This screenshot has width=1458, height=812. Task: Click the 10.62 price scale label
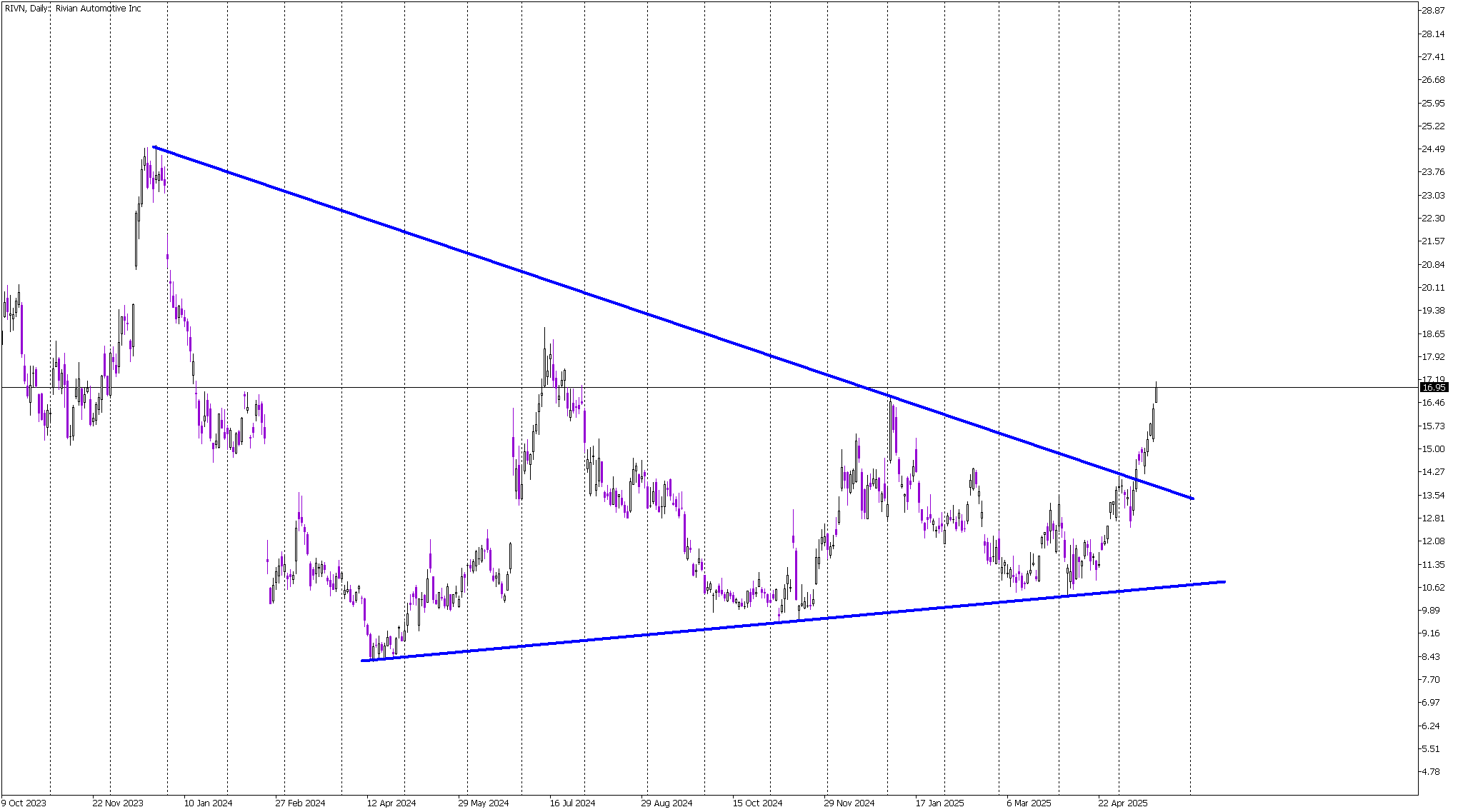click(1434, 588)
